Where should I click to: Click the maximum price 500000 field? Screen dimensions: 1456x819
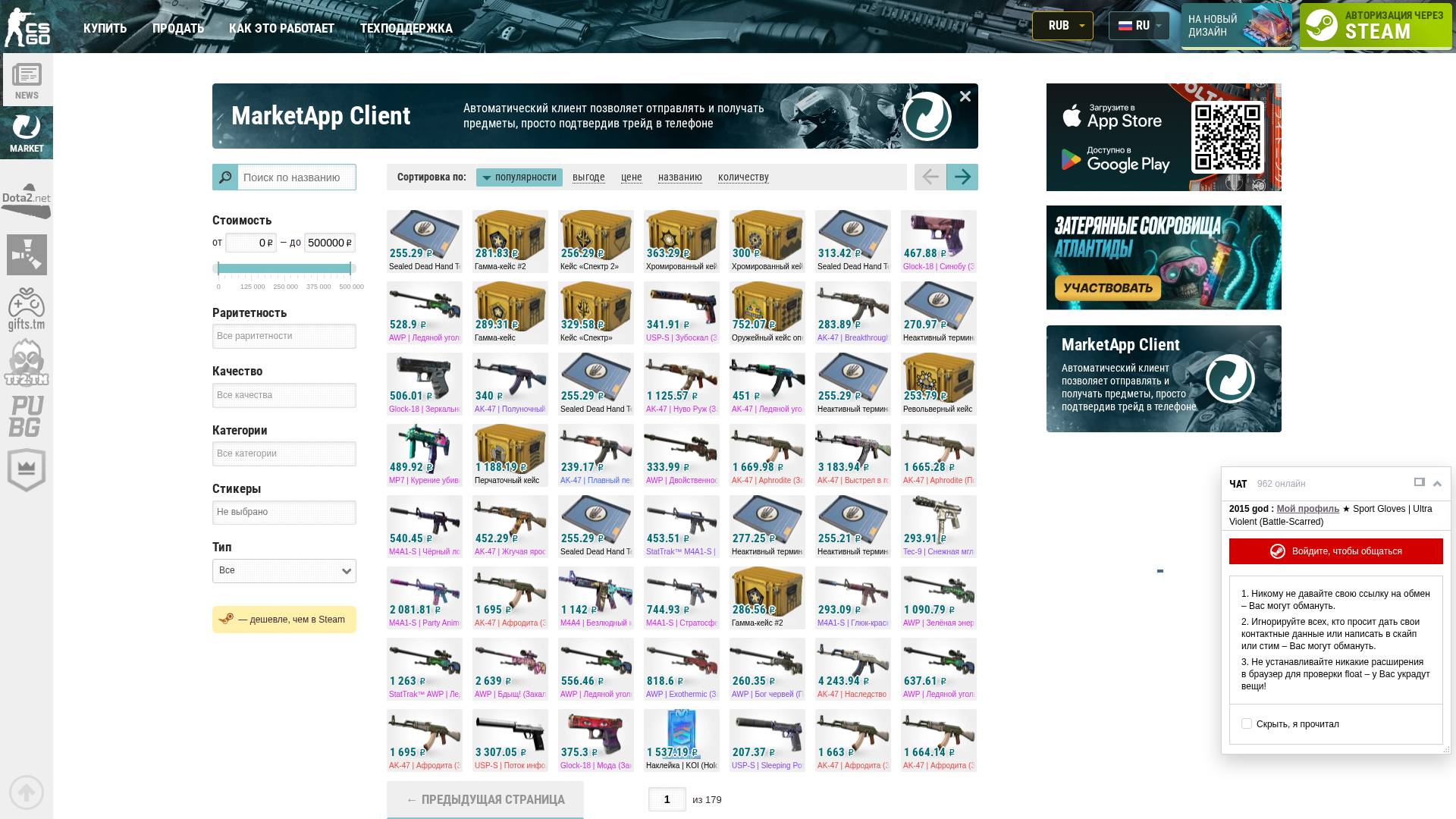click(x=330, y=243)
